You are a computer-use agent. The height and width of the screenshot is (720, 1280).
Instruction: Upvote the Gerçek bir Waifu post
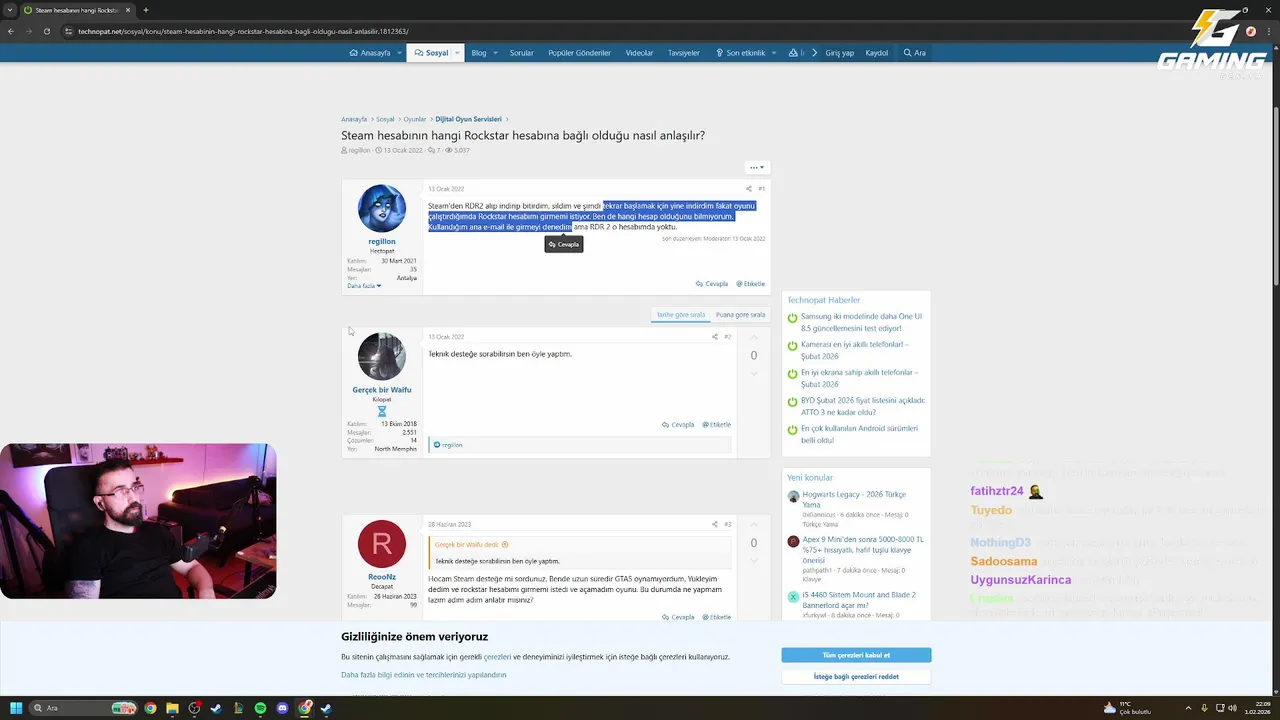pyautogui.click(x=754, y=338)
